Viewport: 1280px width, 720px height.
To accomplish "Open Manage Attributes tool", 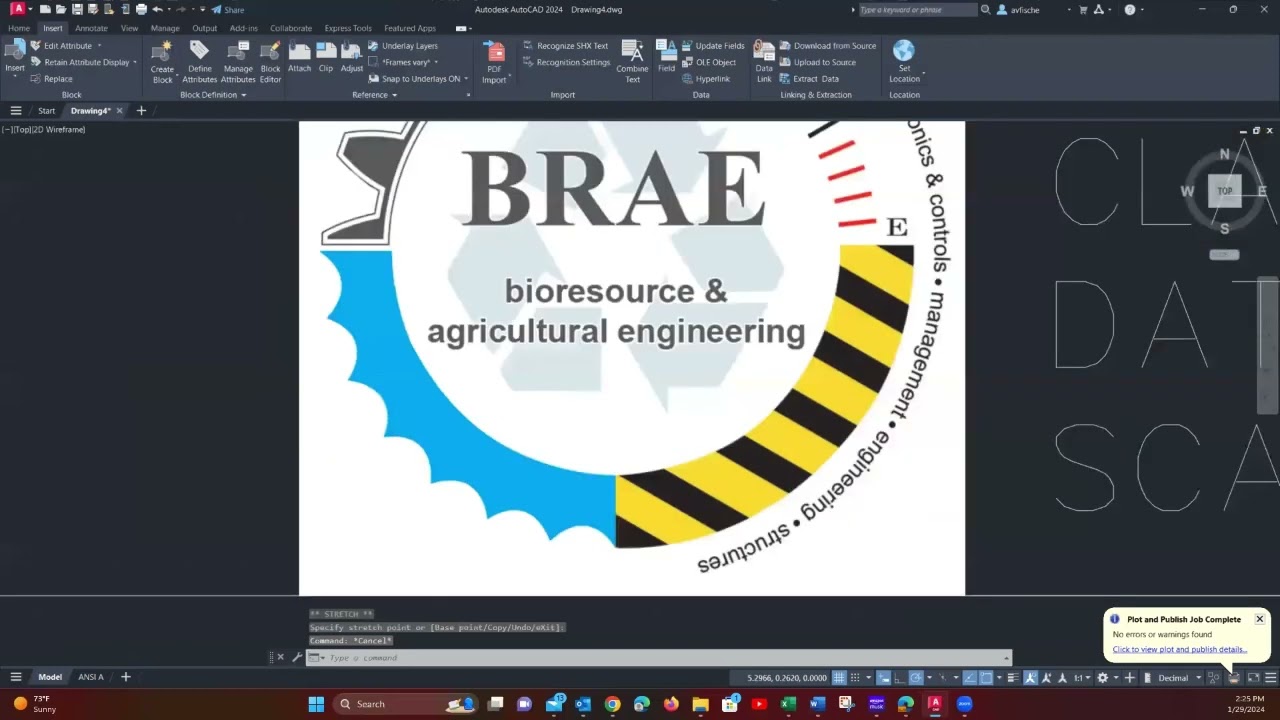I will click(238, 62).
